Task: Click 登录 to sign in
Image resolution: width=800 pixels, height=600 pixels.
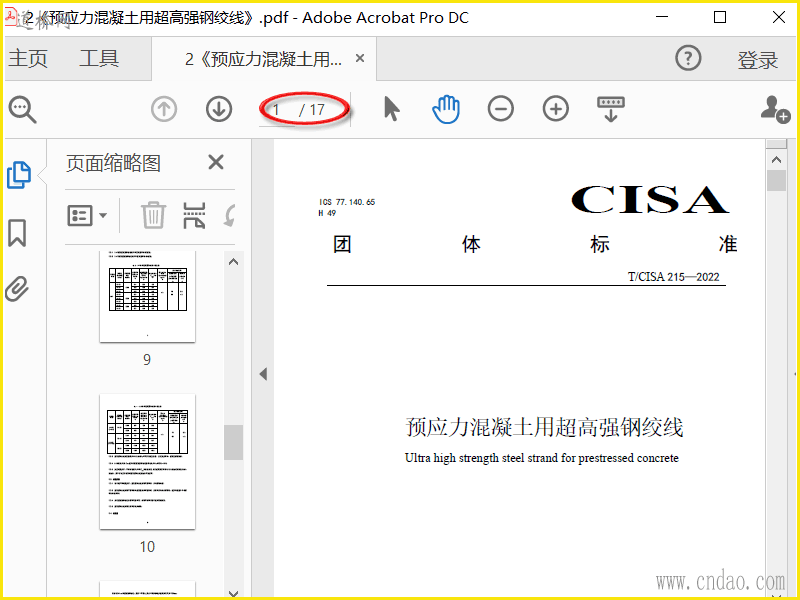Action: tap(757, 60)
